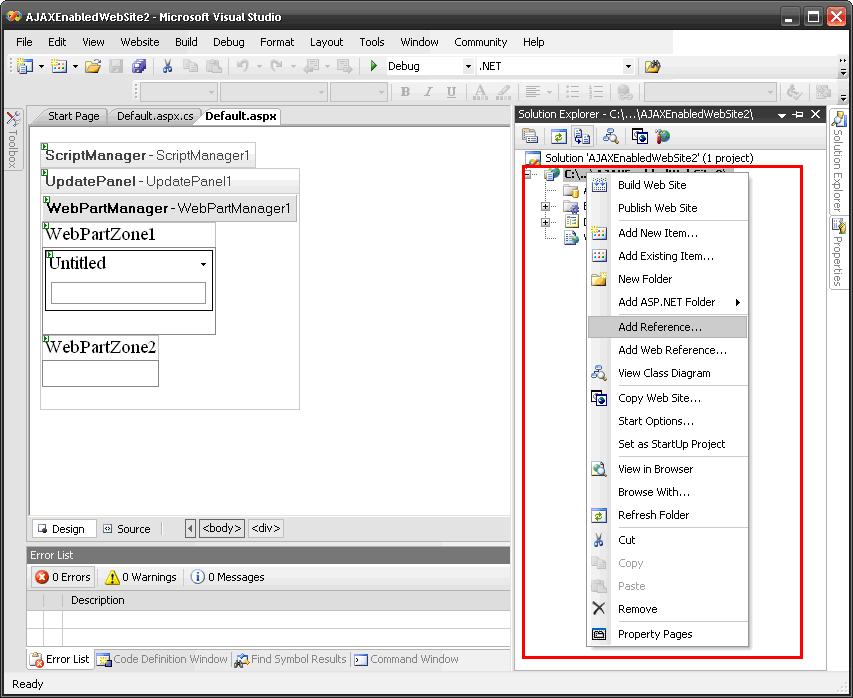Click the Open File folder icon
Screen dimensions: 853x698
tap(93, 66)
